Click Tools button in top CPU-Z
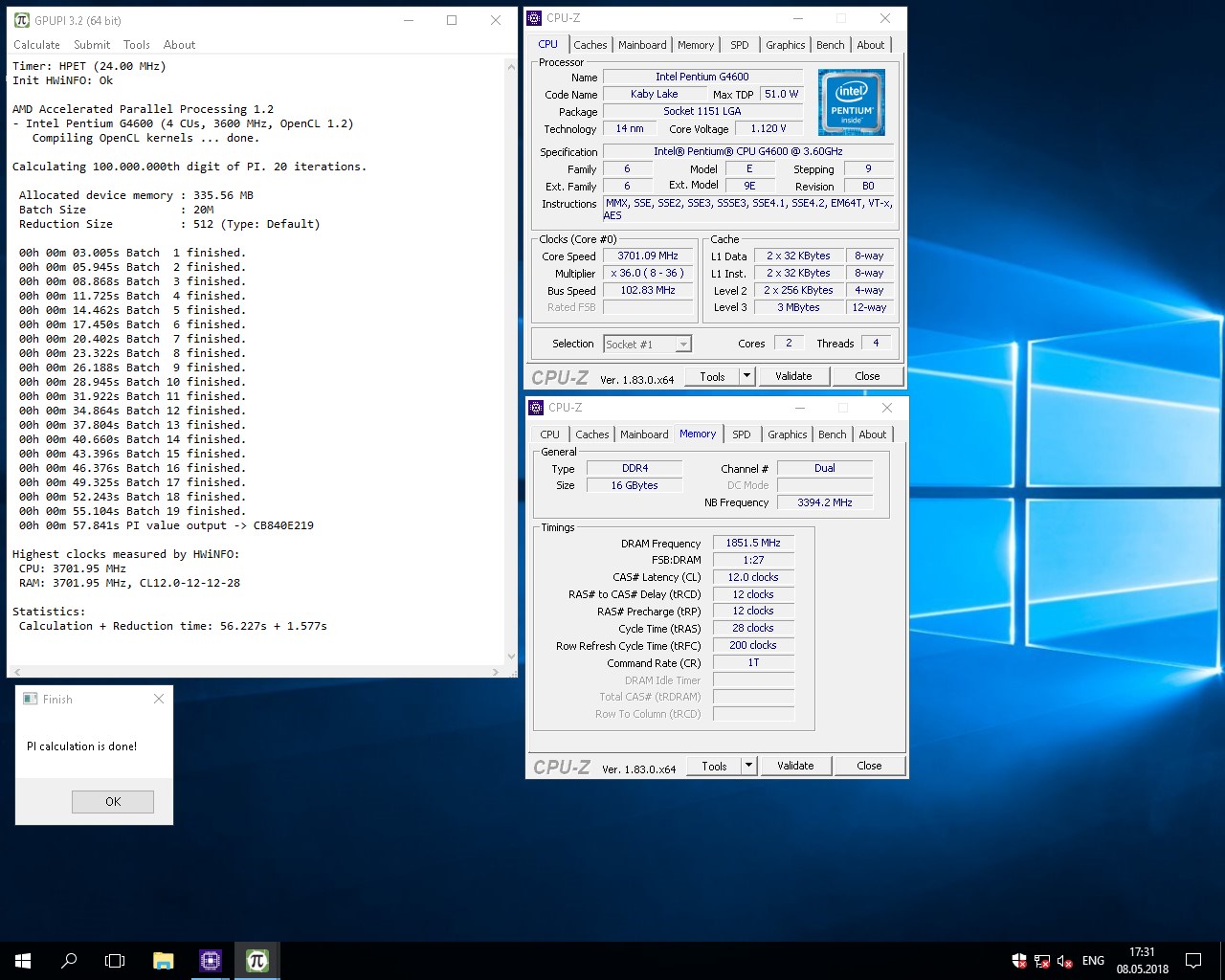 pos(712,376)
